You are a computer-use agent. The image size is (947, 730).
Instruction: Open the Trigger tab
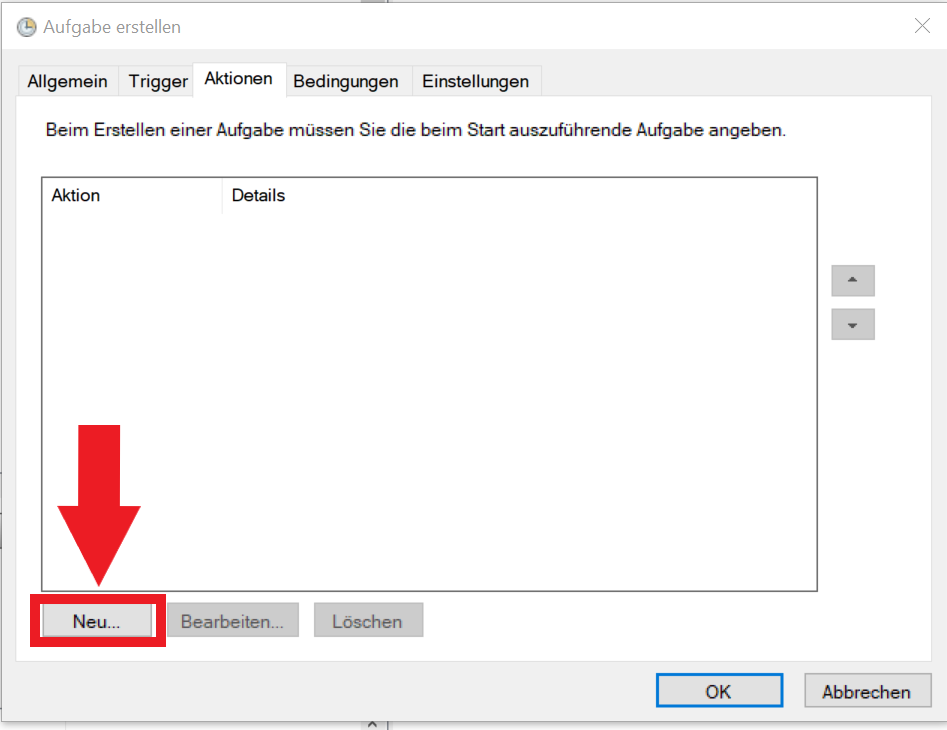pos(158,81)
